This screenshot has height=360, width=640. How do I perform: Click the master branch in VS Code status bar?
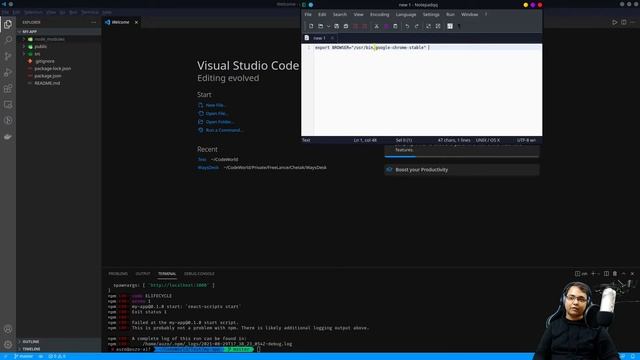[23, 356]
